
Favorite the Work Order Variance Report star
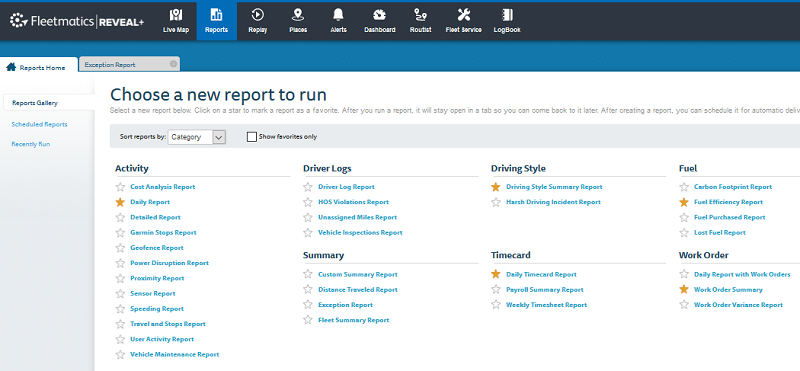684,305
